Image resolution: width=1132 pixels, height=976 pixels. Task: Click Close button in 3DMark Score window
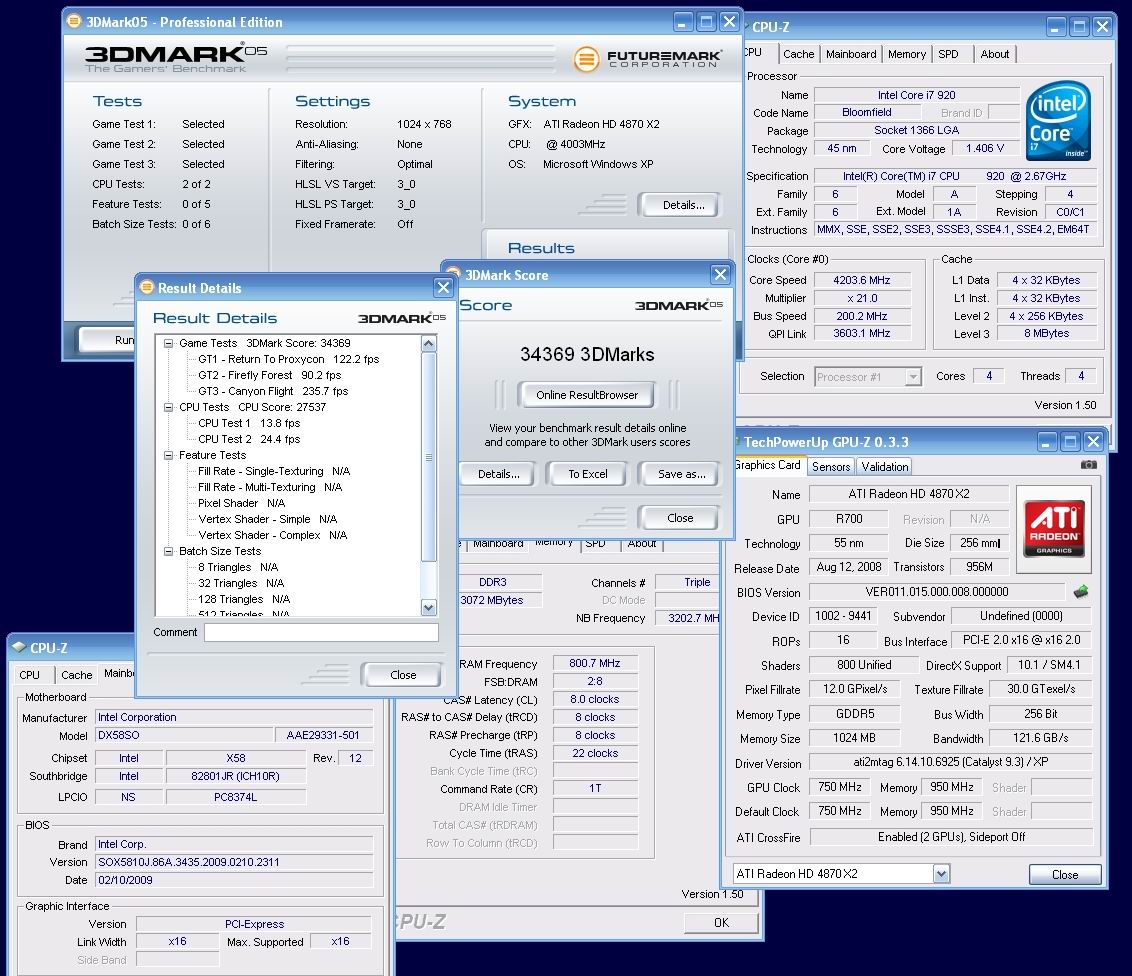point(680,518)
